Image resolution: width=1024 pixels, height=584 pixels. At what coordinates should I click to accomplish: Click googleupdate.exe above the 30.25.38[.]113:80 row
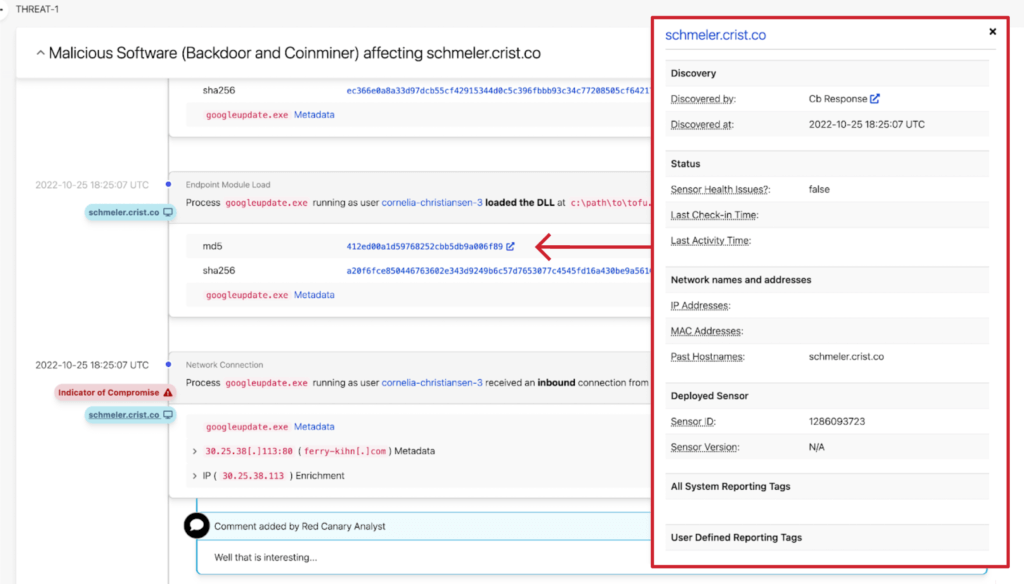click(246, 427)
